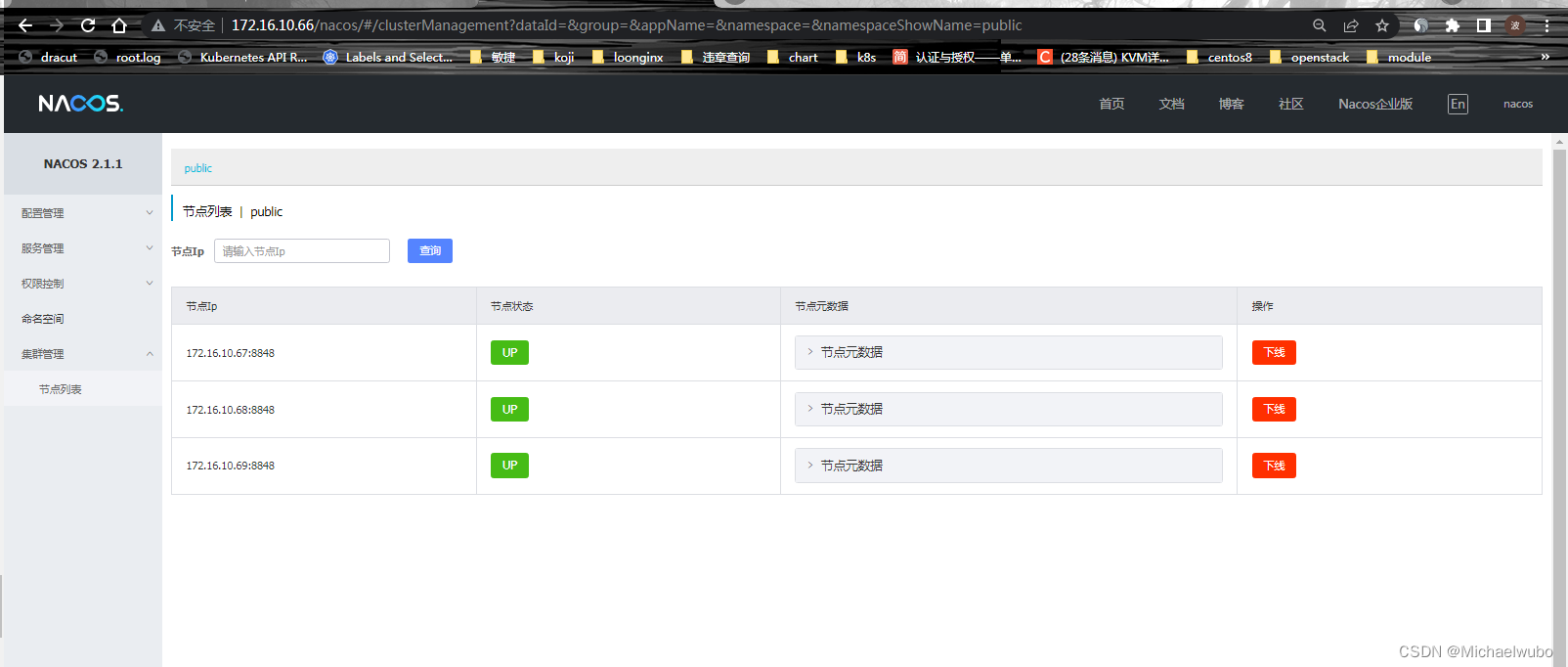Expand 节点元数据 for 172.16.10.67
Viewport: 1568px width, 667px height.
1008,352
